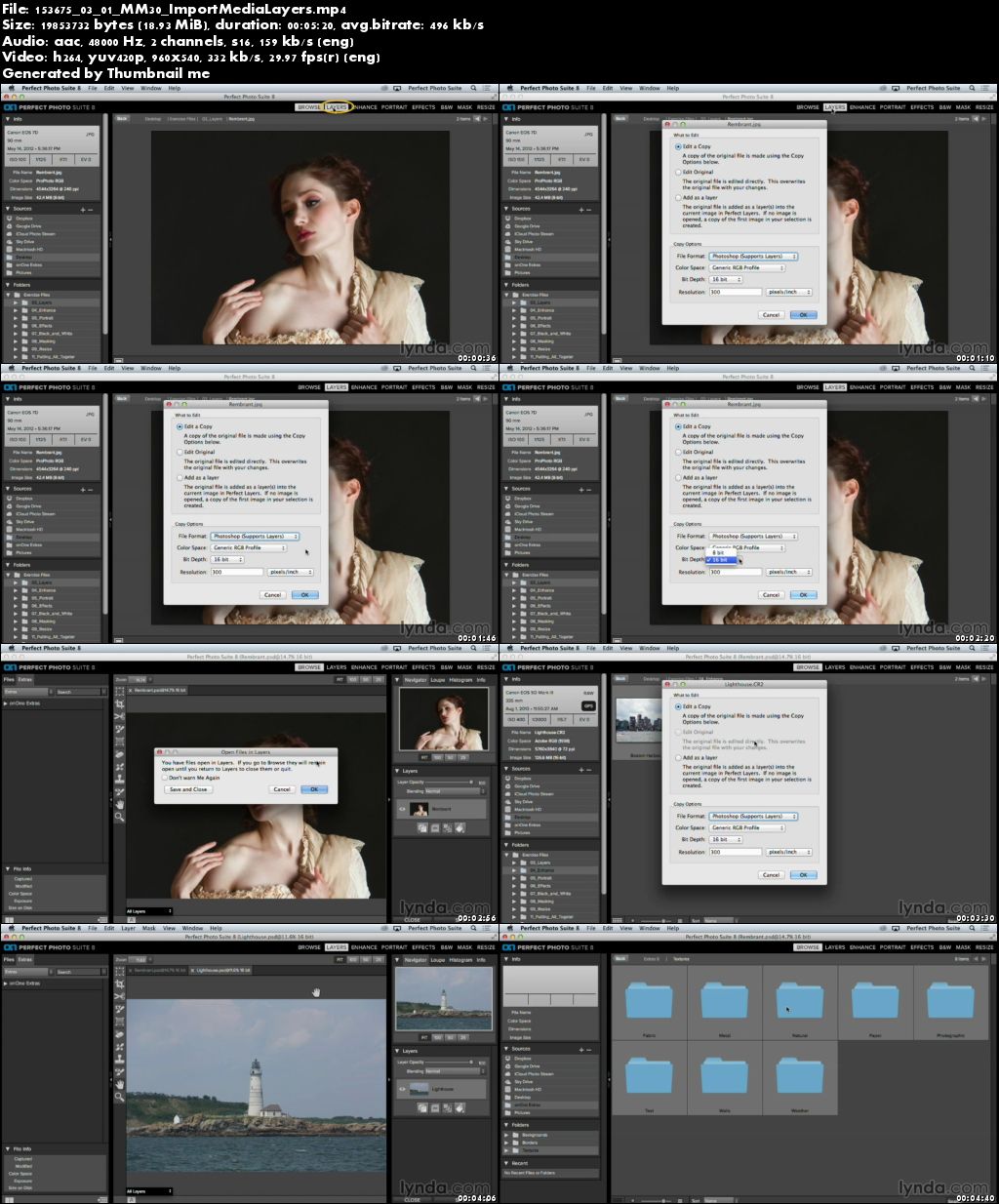Screen dimensions: 999x1204
Task: Click OK button in 00:01:10 frame
Action: 803,314
